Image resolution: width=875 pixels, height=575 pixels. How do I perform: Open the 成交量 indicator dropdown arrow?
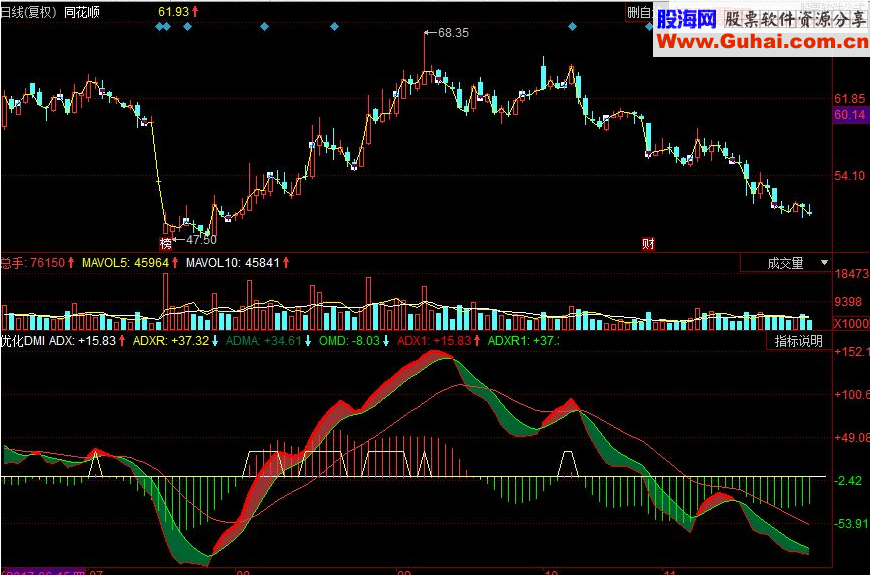(x=824, y=262)
